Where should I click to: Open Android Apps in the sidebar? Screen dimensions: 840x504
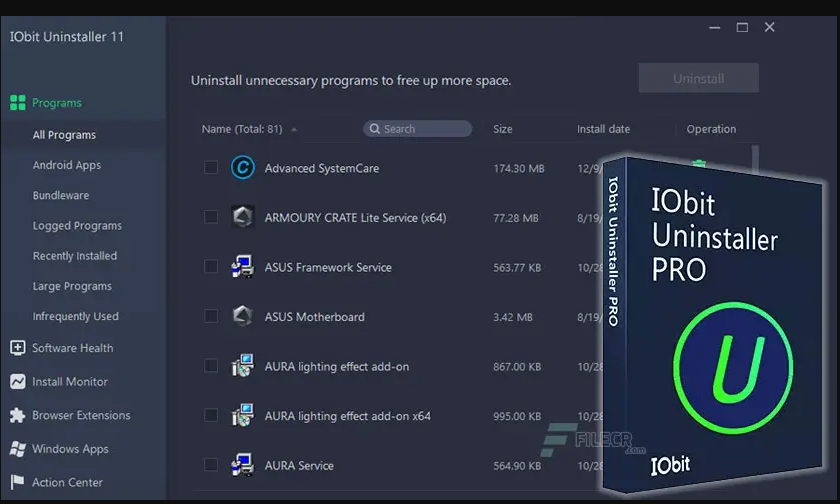[67, 165]
